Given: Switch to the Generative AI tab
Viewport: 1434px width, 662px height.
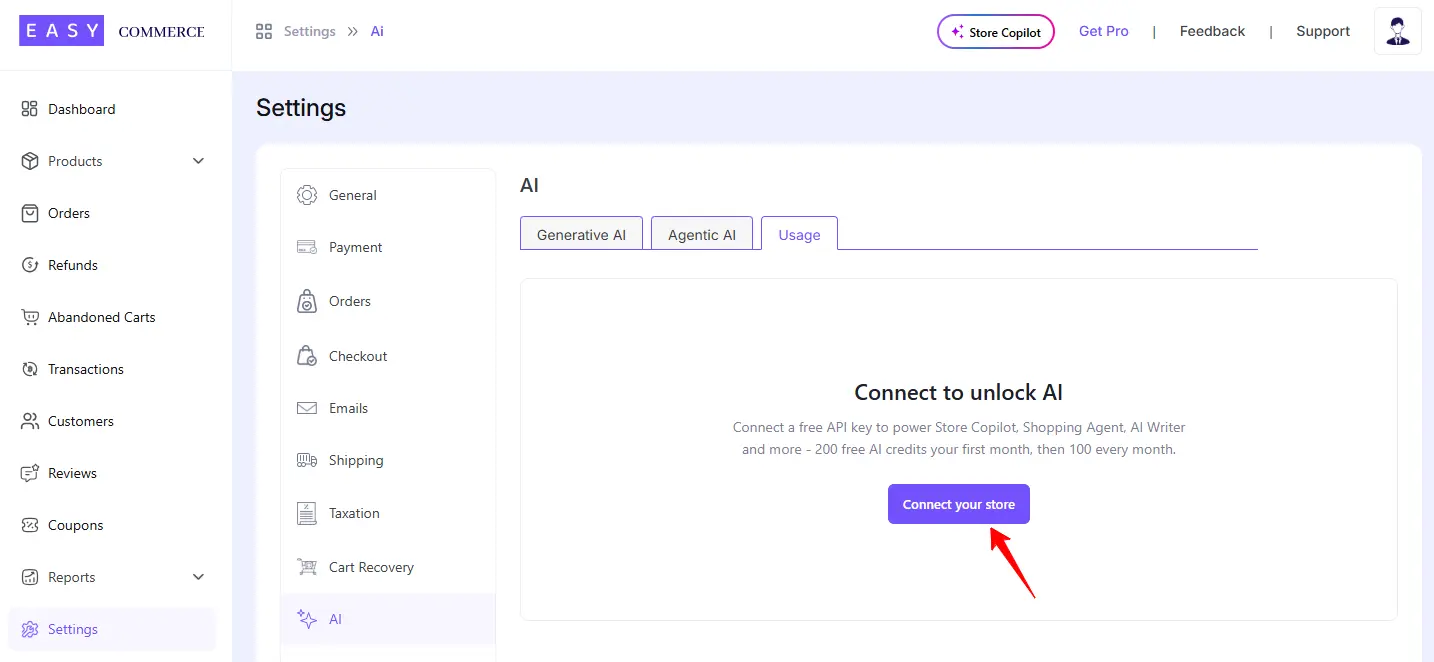Looking at the screenshot, I should tap(581, 234).
